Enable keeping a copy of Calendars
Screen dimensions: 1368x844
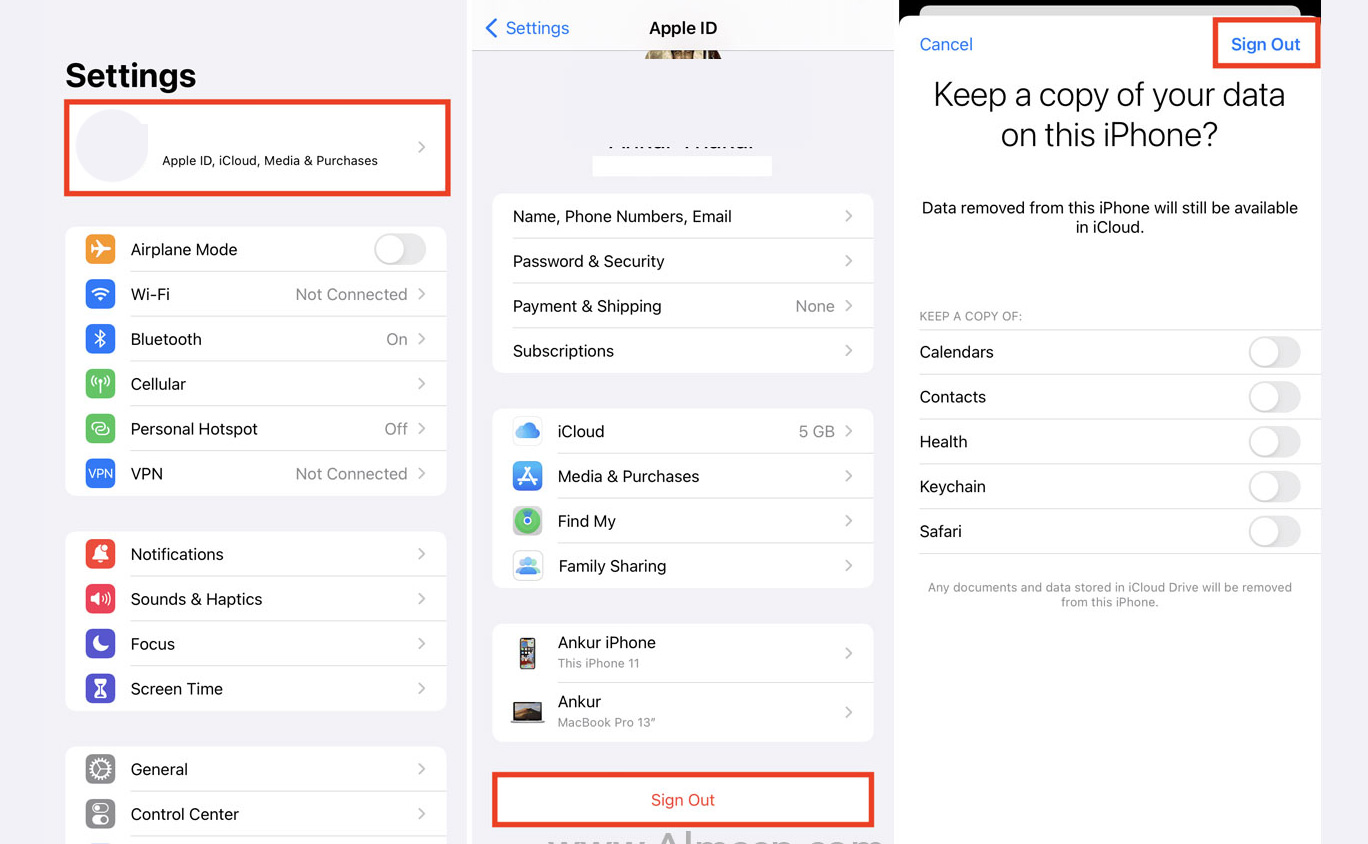point(1274,352)
